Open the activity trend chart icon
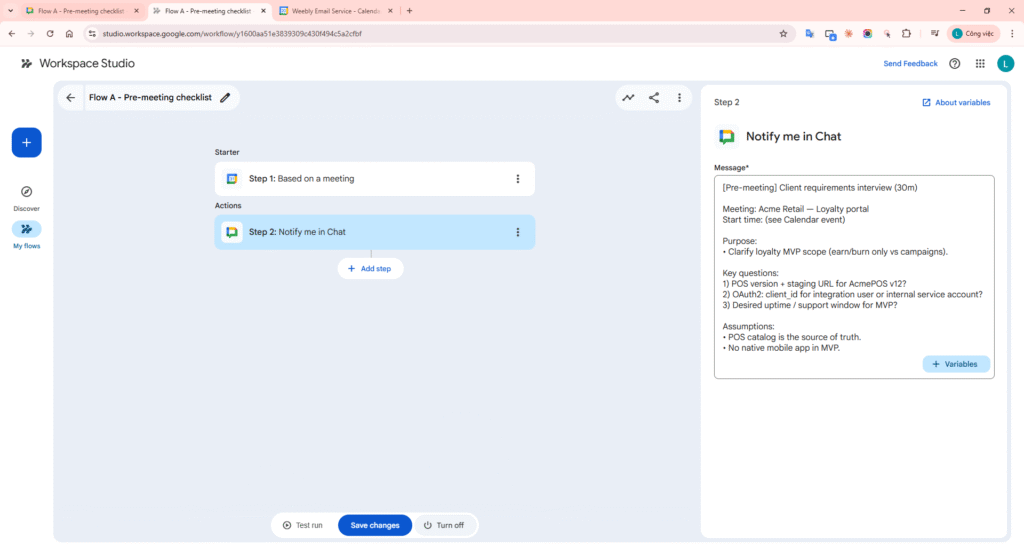1024x553 pixels. pos(628,98)
